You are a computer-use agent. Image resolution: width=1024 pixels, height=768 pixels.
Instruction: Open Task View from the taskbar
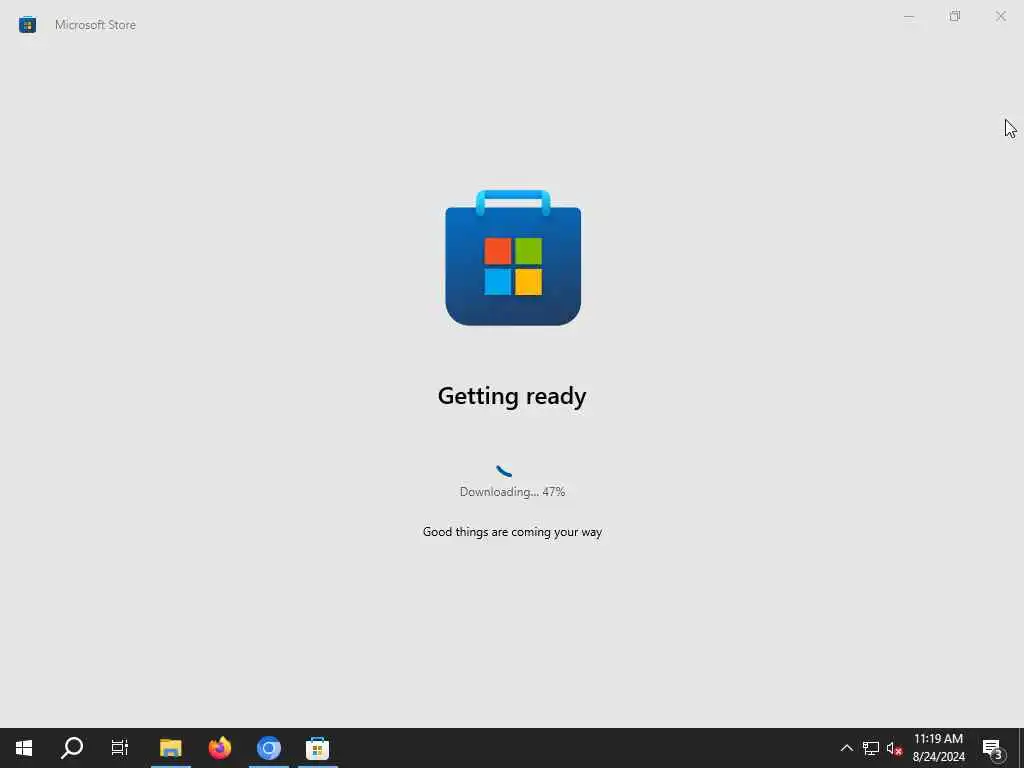tap(120, 748)
